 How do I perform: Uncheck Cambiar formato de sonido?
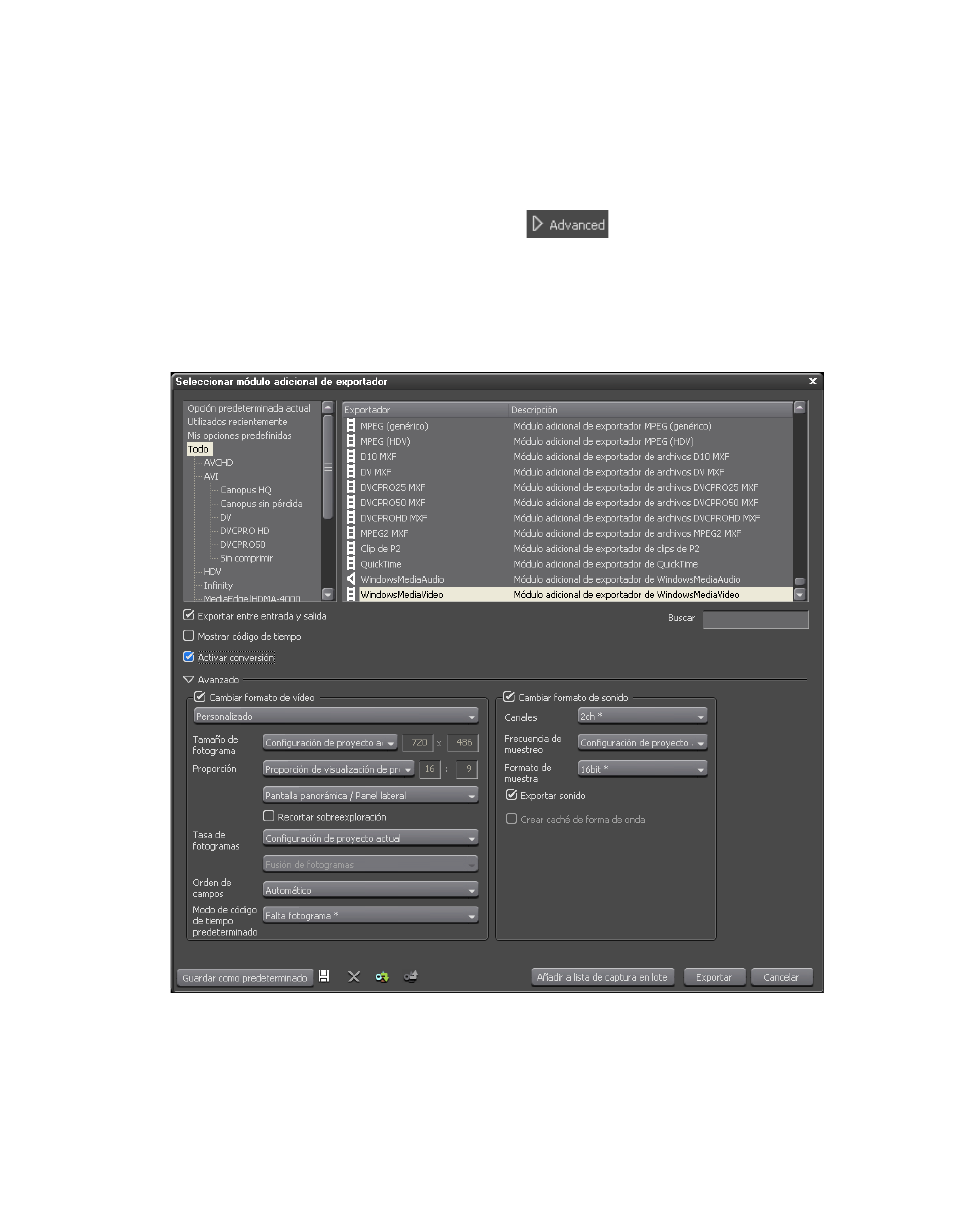point(509,697)
